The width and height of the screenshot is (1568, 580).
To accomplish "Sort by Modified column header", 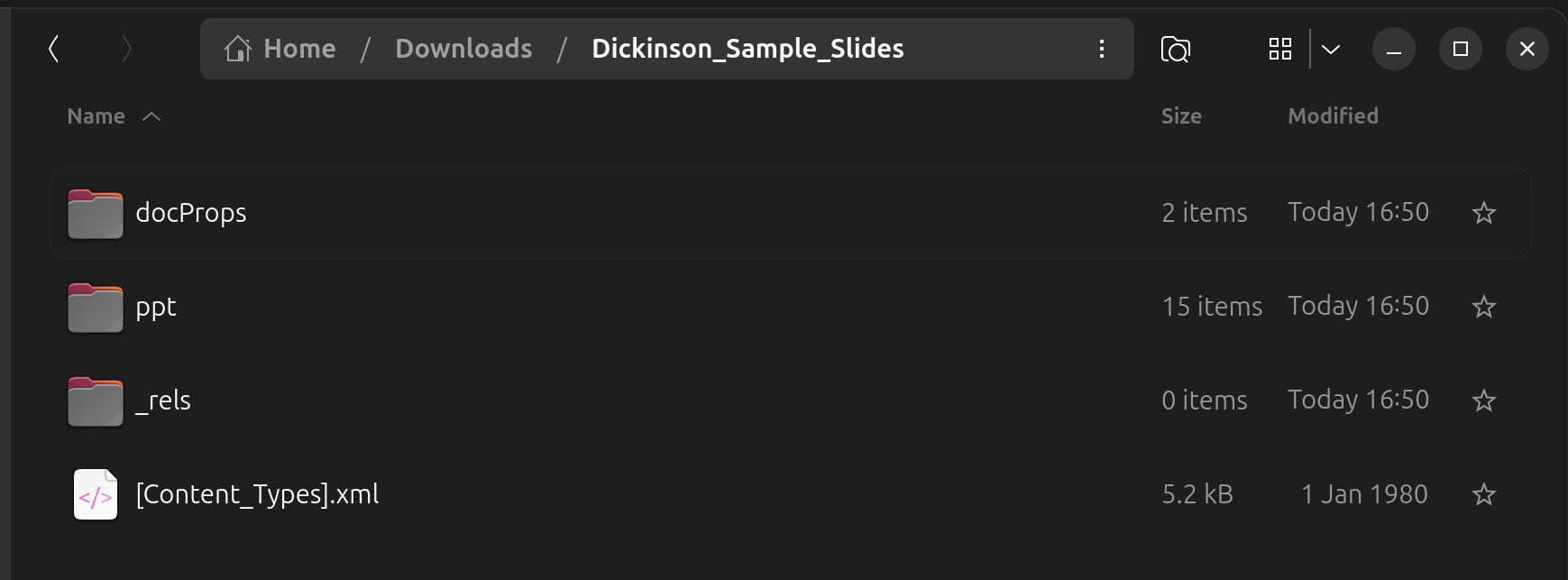I will 1332,116.
